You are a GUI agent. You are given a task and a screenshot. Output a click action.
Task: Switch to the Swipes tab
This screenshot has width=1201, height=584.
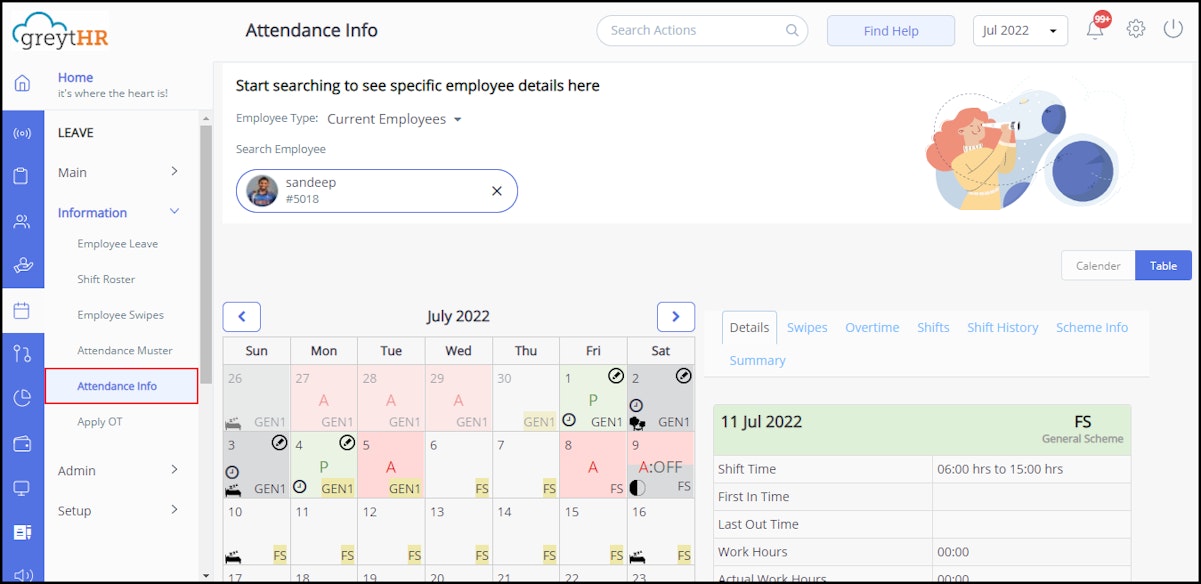(x=807, y=327)
